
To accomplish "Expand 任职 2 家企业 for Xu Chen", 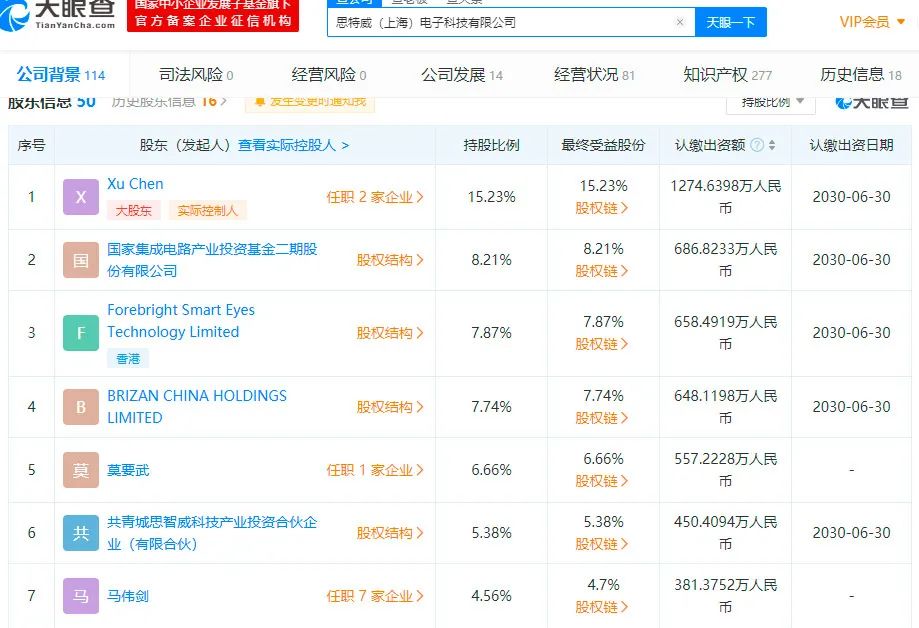I will pyautogui.click(x=375, y=197).
